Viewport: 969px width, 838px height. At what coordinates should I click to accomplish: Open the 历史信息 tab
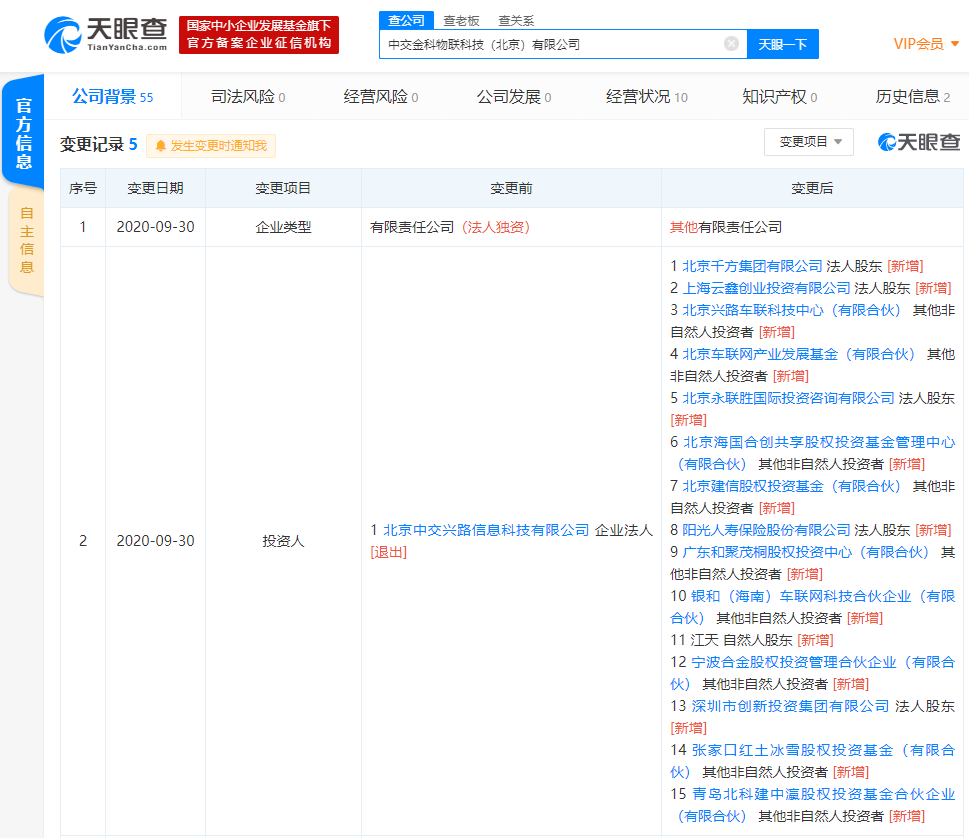(x=908, y=95)
